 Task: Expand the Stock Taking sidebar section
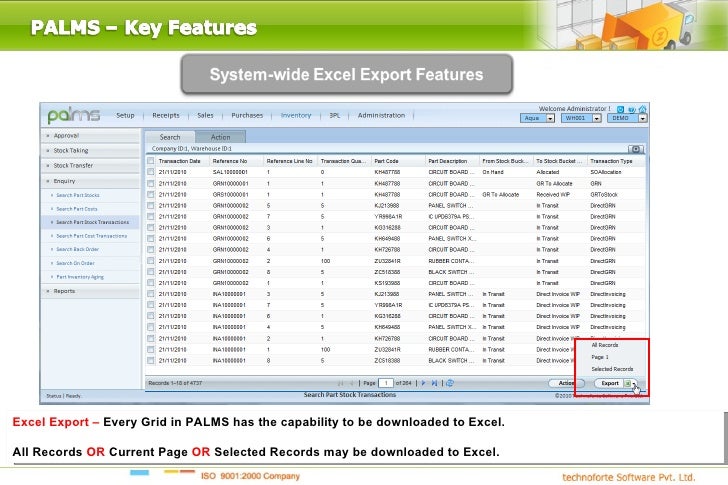91,151
